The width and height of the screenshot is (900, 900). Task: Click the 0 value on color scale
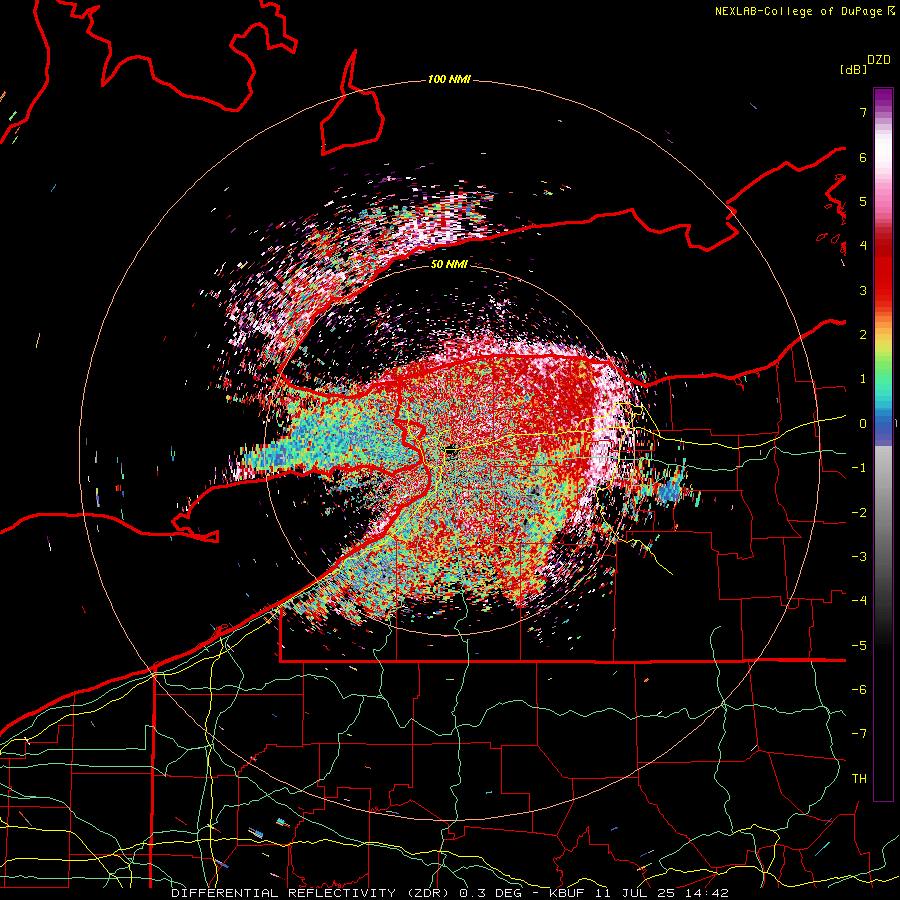tap(863, 424)
